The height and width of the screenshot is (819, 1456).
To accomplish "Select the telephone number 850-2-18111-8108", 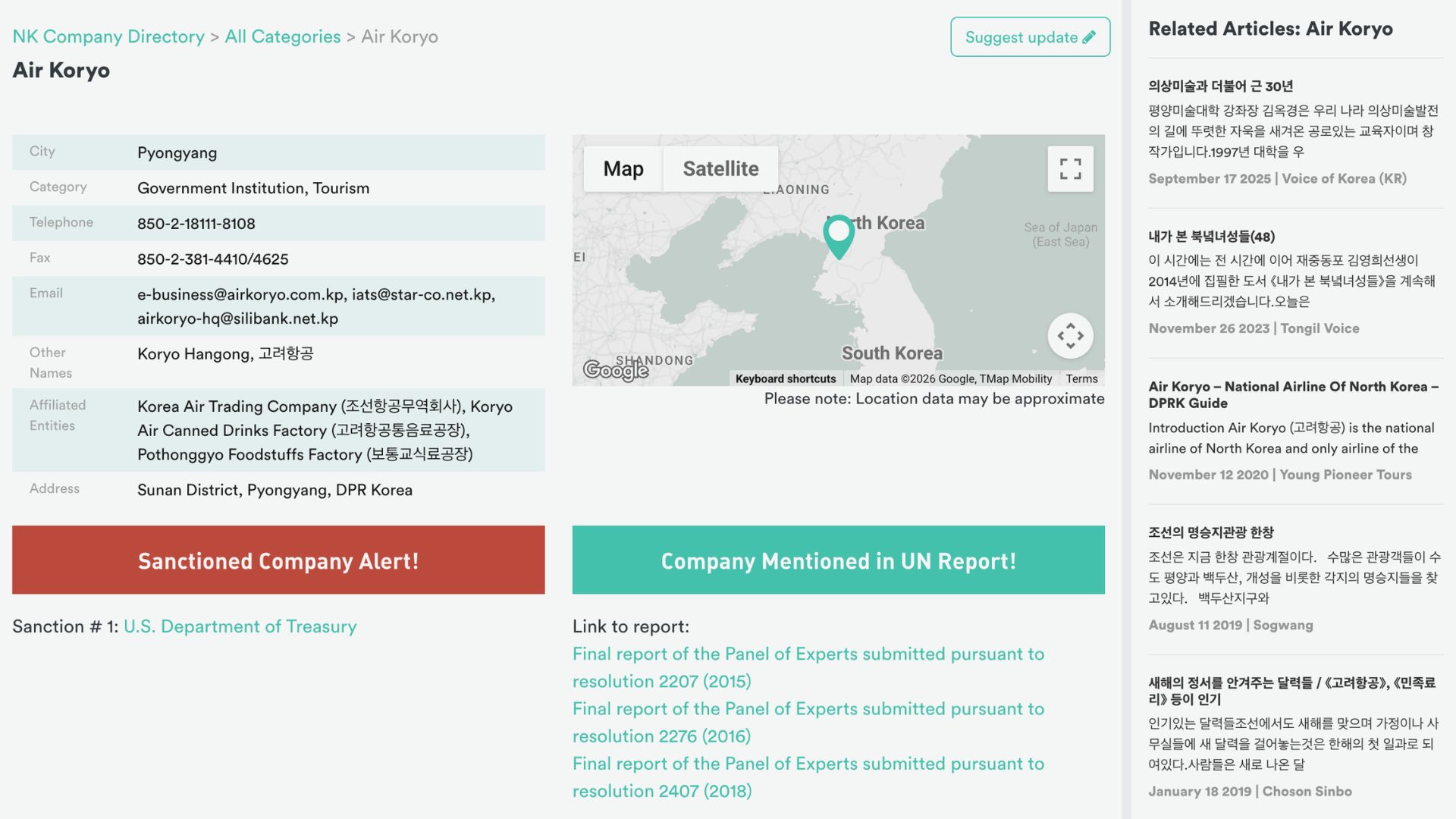I will click(x=196, y=224).
